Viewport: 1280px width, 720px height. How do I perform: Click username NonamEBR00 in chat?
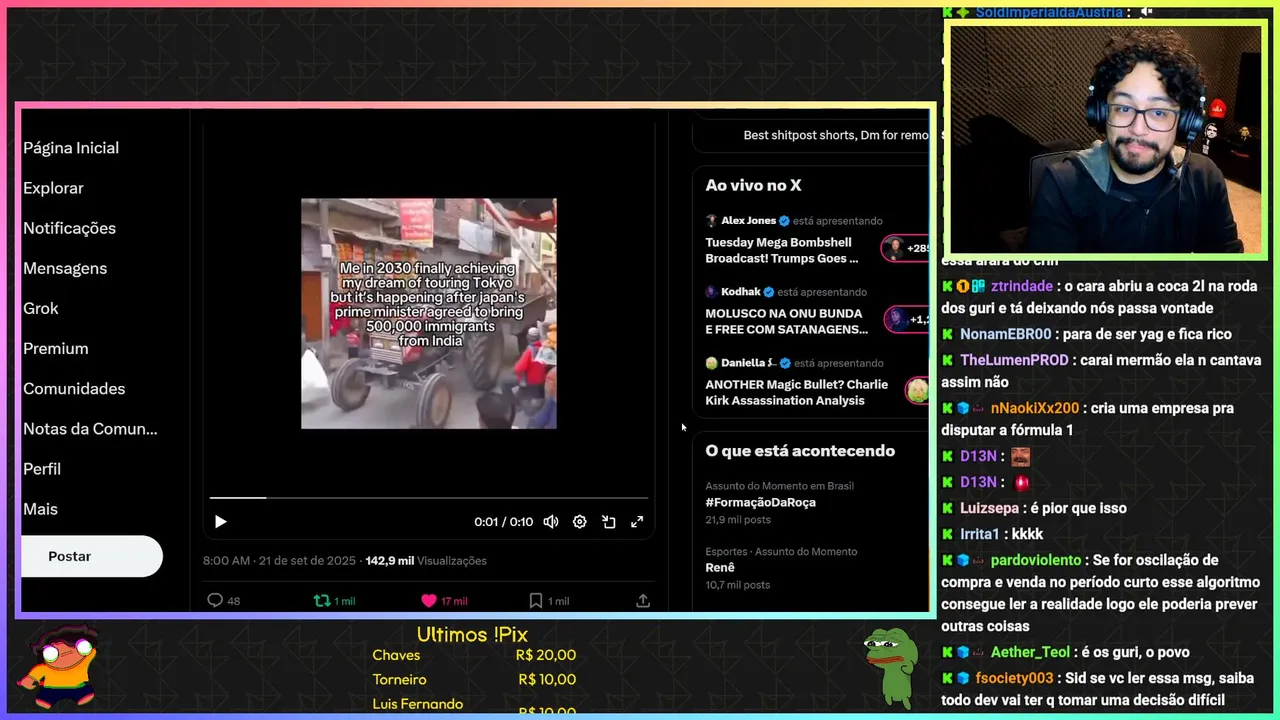[1005, 334]
